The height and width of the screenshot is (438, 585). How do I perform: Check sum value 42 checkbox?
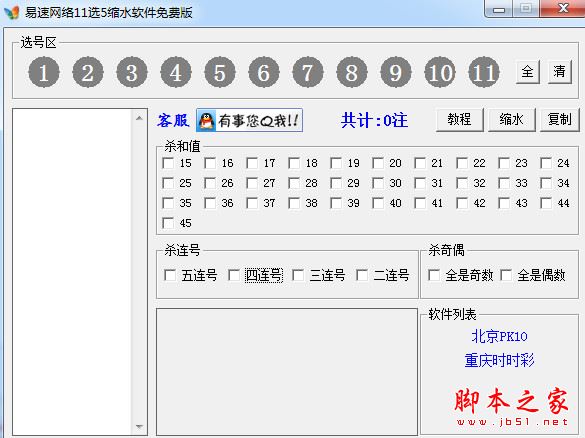pos(462,203)
